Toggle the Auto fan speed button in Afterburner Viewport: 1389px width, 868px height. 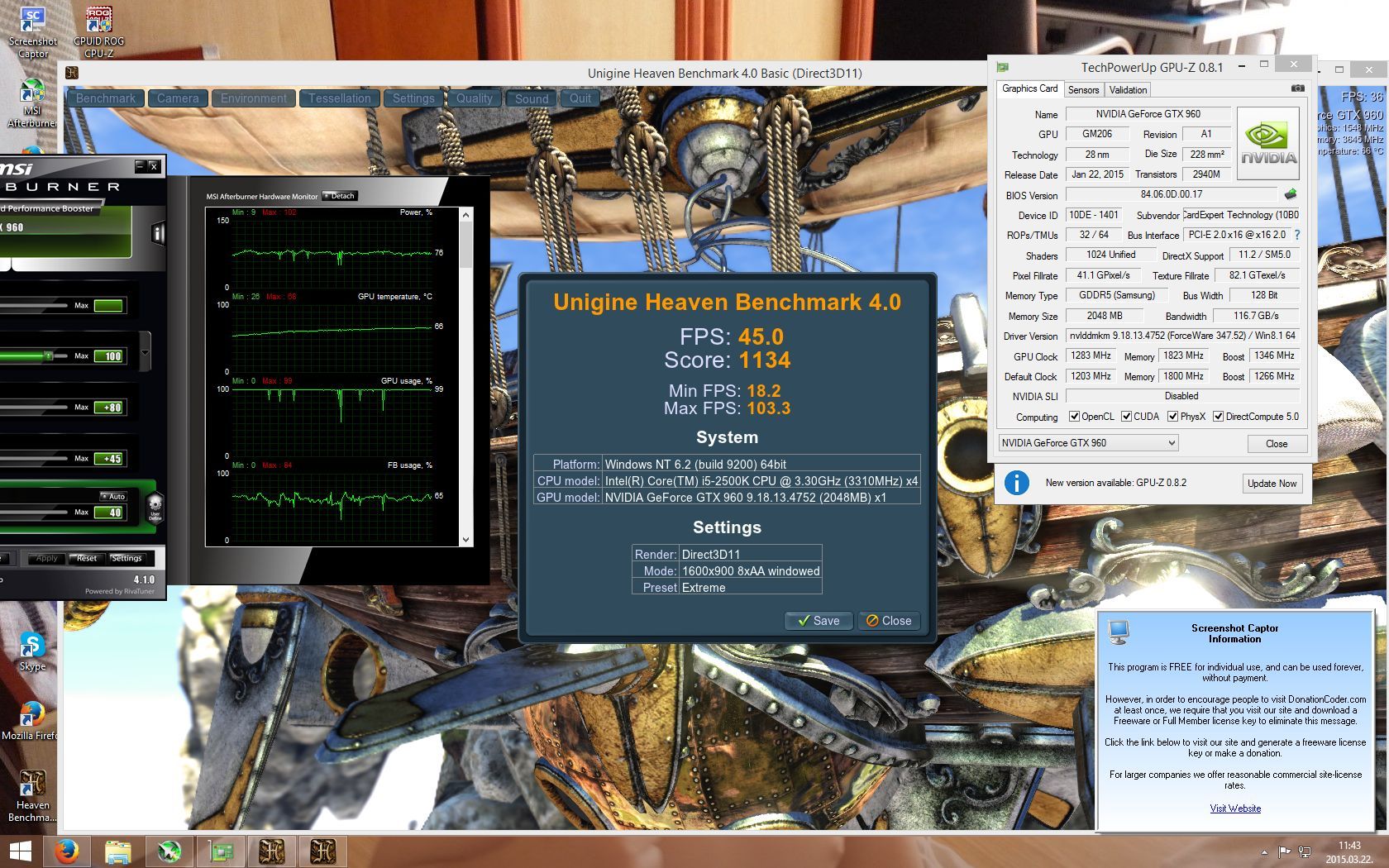pos(113,496)
